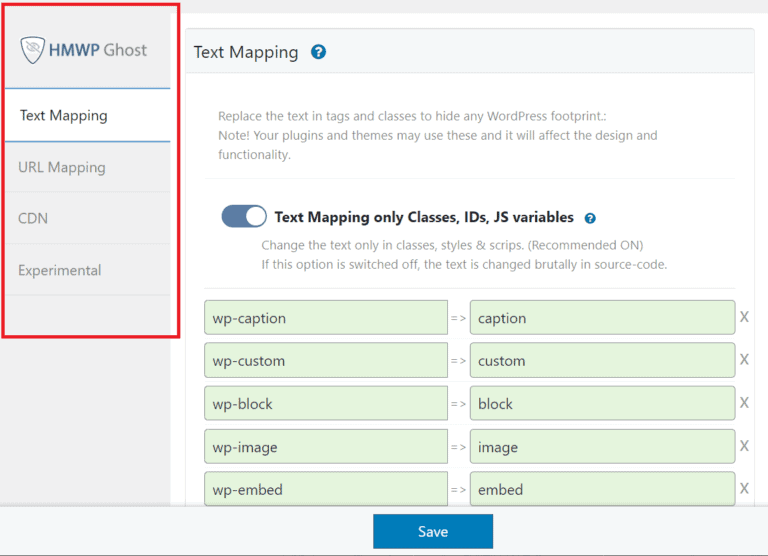
Task: Open the URL Mapping section
Action: (x=62, y=167)
